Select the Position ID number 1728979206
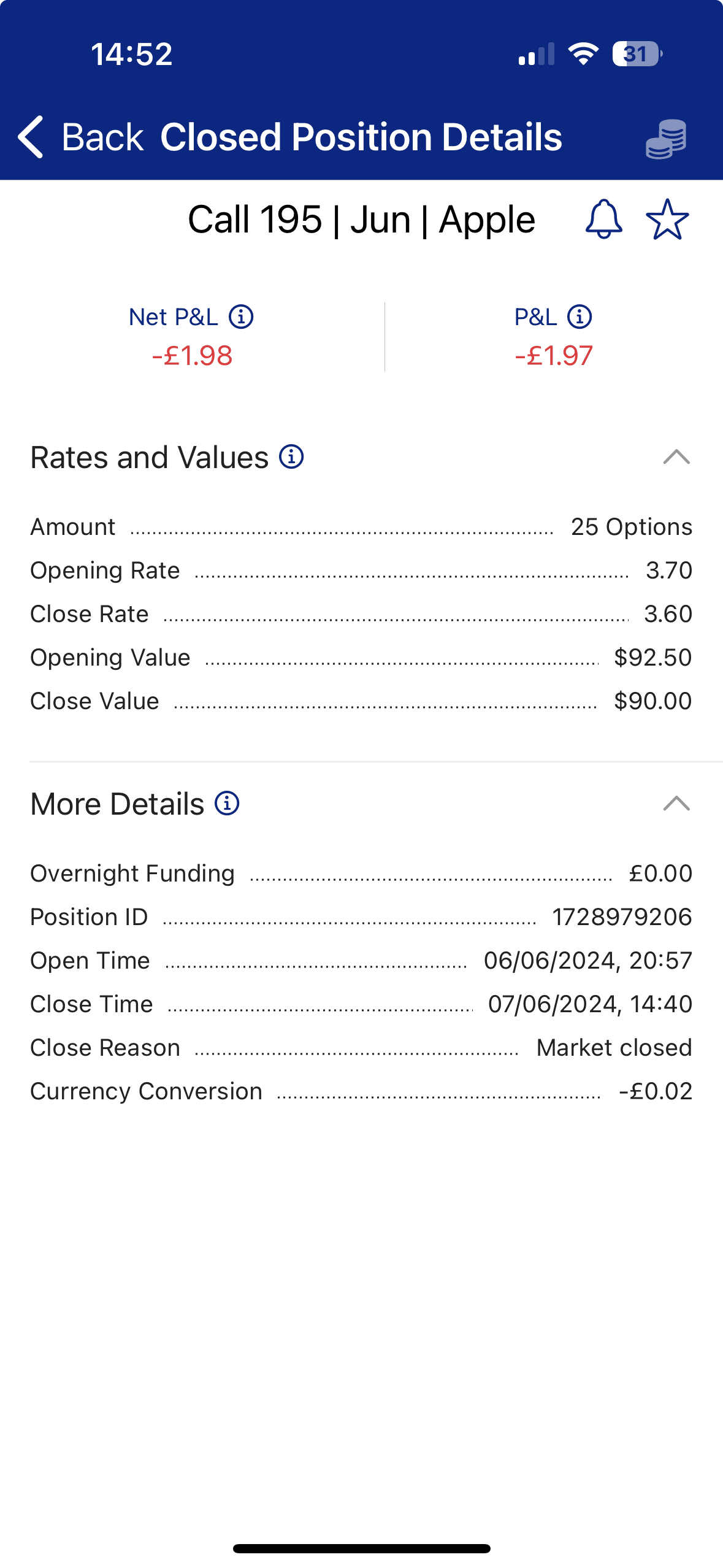 (622, 917)
